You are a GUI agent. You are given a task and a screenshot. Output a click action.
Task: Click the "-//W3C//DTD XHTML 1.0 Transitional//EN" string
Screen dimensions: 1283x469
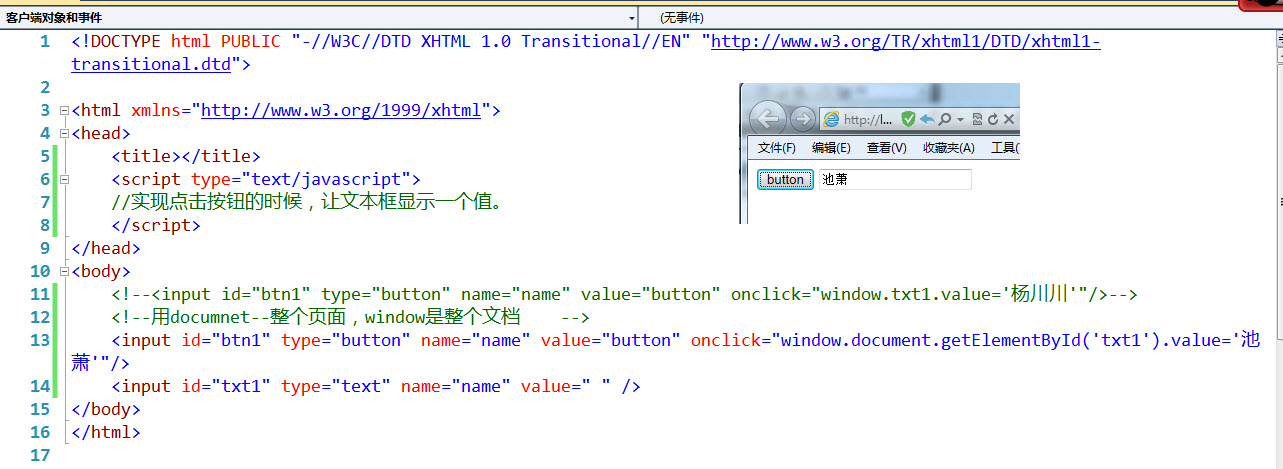pos(491,41)
